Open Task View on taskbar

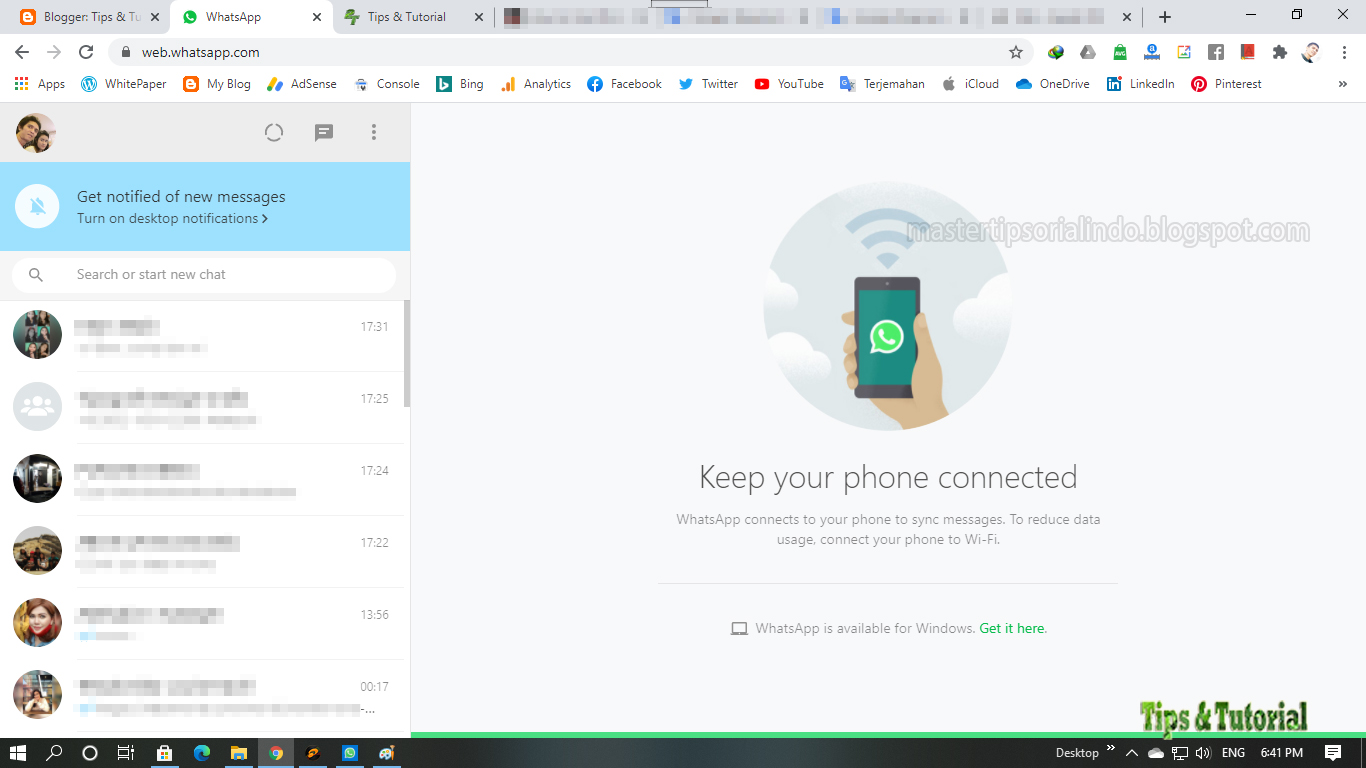125,753
